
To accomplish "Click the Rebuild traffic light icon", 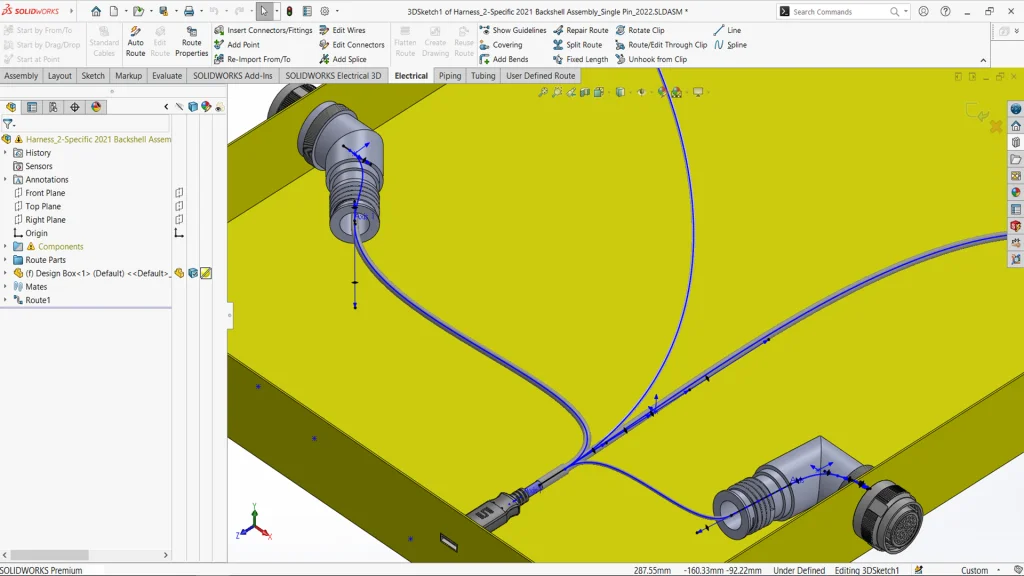I will click(289, 11).
